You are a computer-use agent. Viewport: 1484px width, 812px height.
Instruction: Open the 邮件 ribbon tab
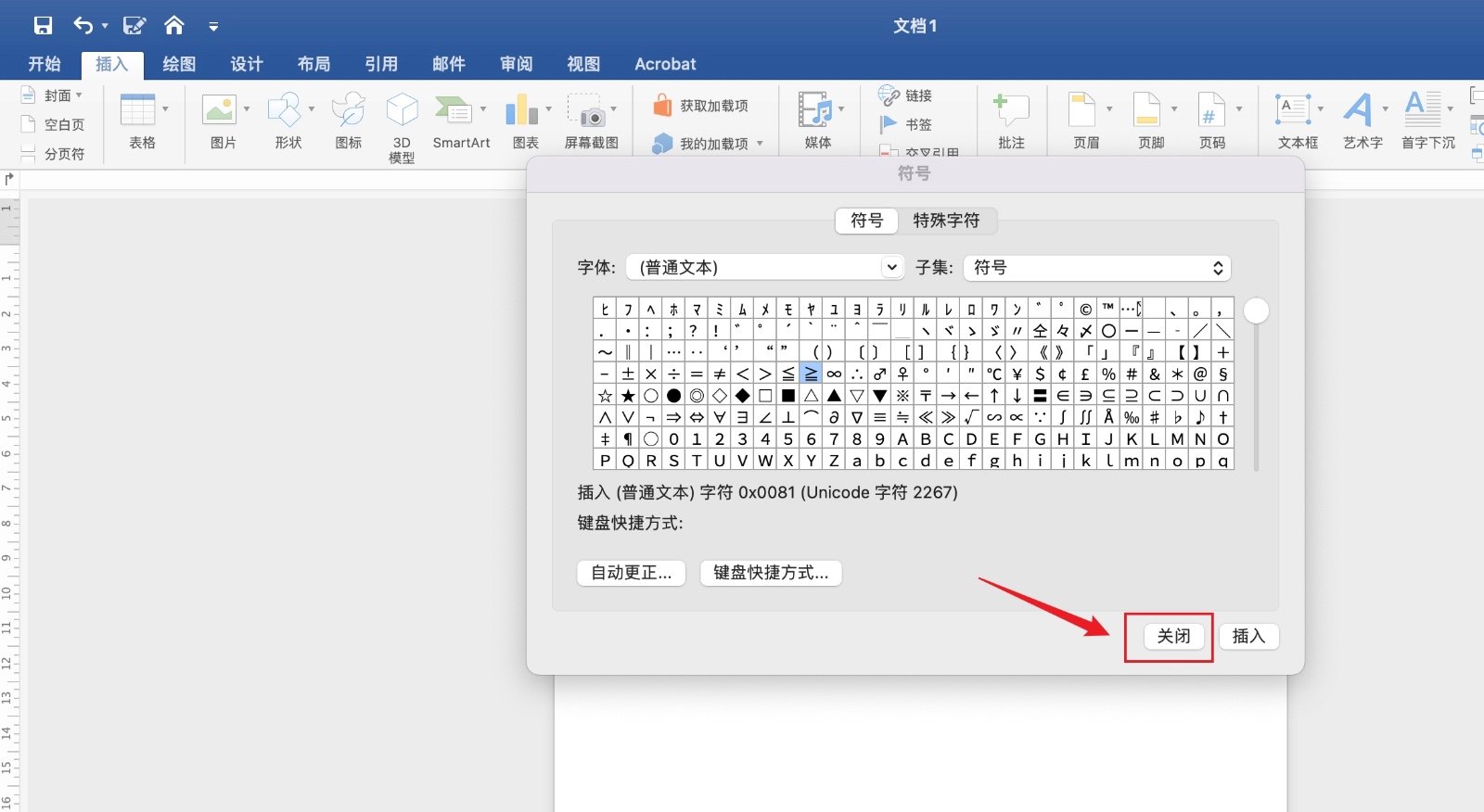click(449, 64)
